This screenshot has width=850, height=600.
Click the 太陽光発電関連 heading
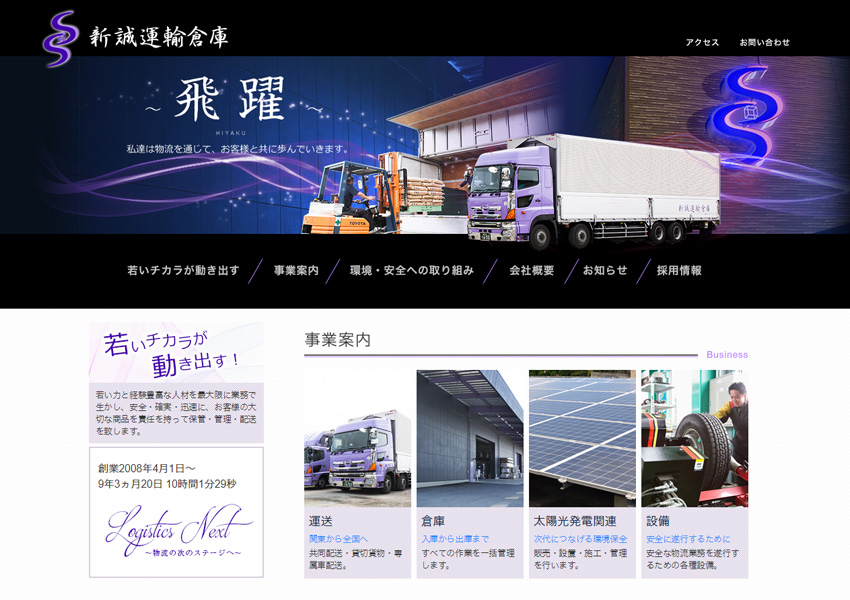click(x=575, y=521)
